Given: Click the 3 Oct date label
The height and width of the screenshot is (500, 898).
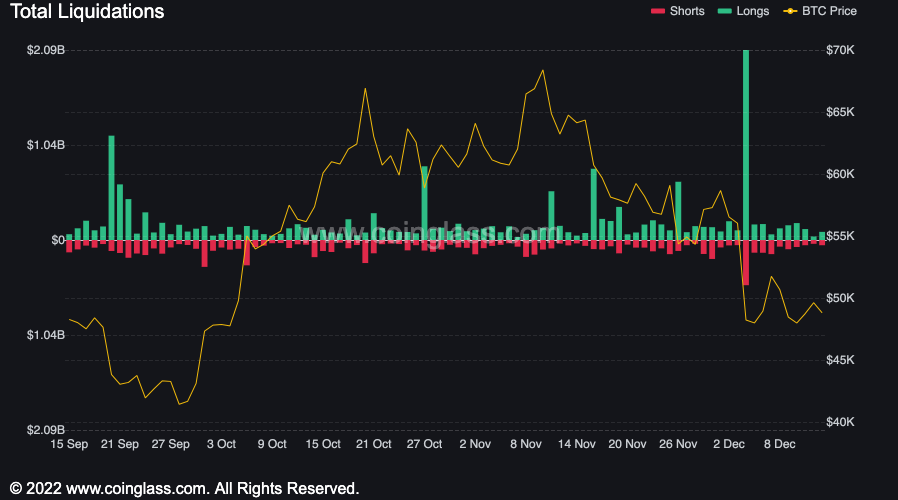Looking at the screenshot, I should (221, 444).
